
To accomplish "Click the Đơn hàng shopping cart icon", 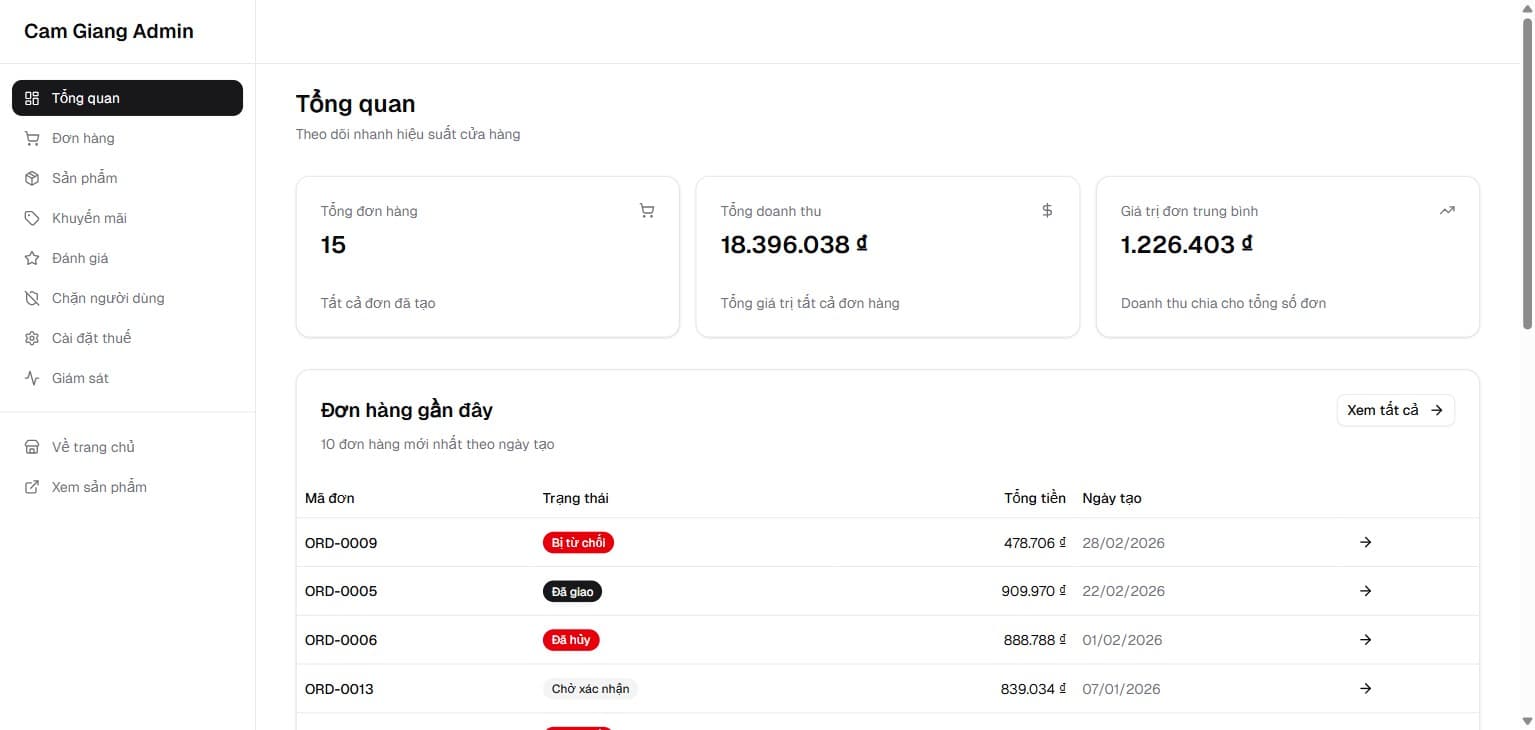I will 32,138.
